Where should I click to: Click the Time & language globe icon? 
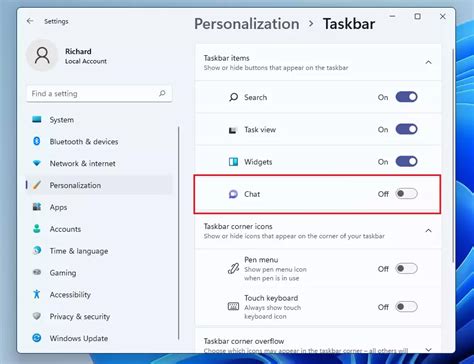(x=37, y=251)
